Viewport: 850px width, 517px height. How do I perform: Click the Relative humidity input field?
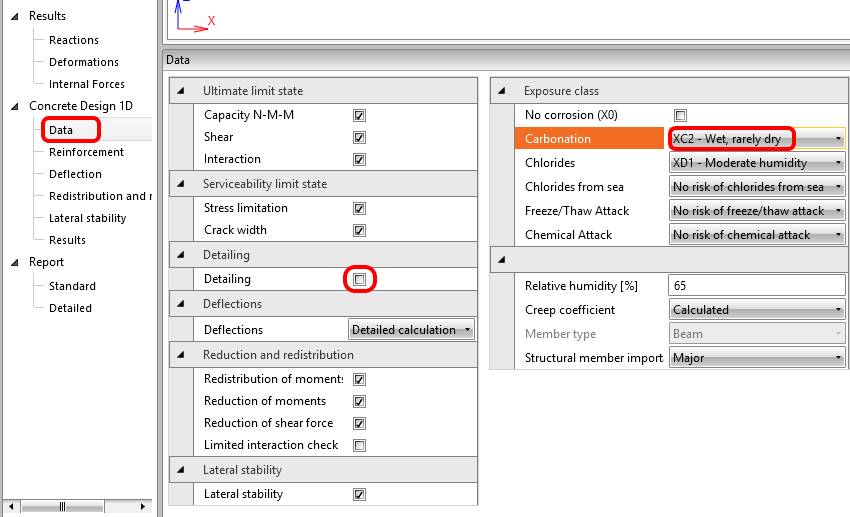(x=756, y=286)
